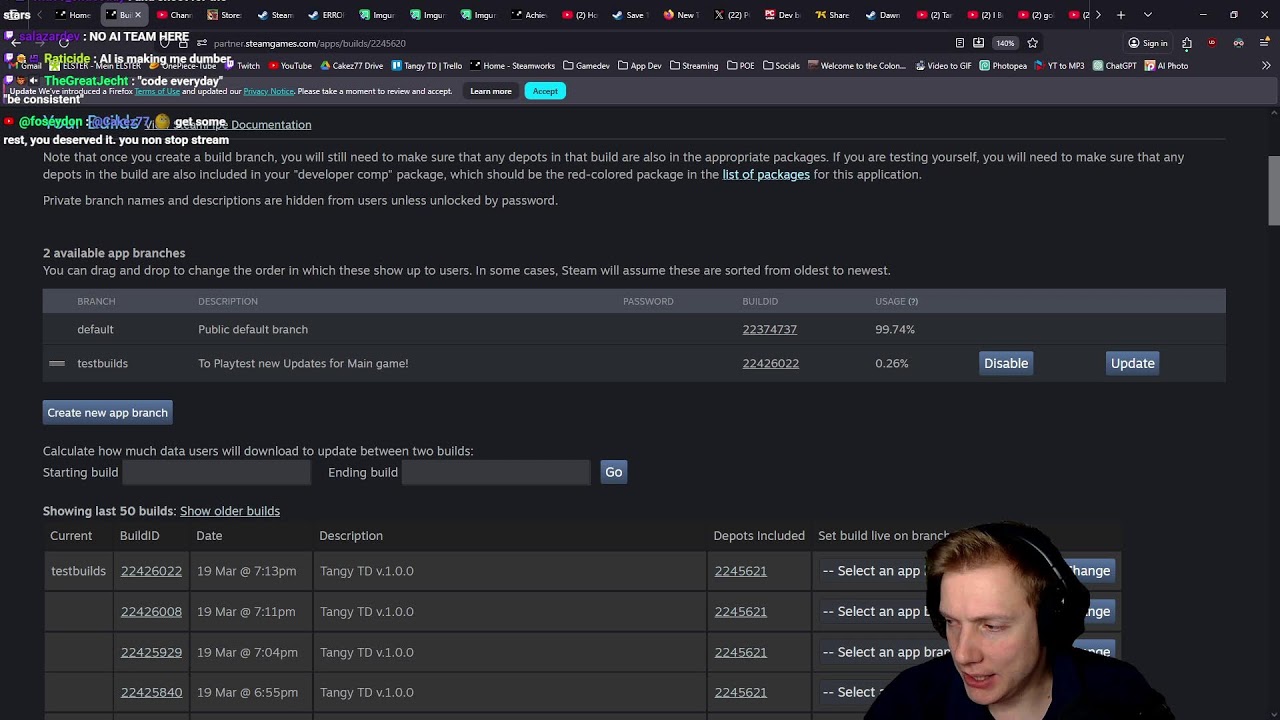This screenshot has width=1280, height=720.
Task: Click Learn more on the Firefox notice
Action: click(491, 91)
